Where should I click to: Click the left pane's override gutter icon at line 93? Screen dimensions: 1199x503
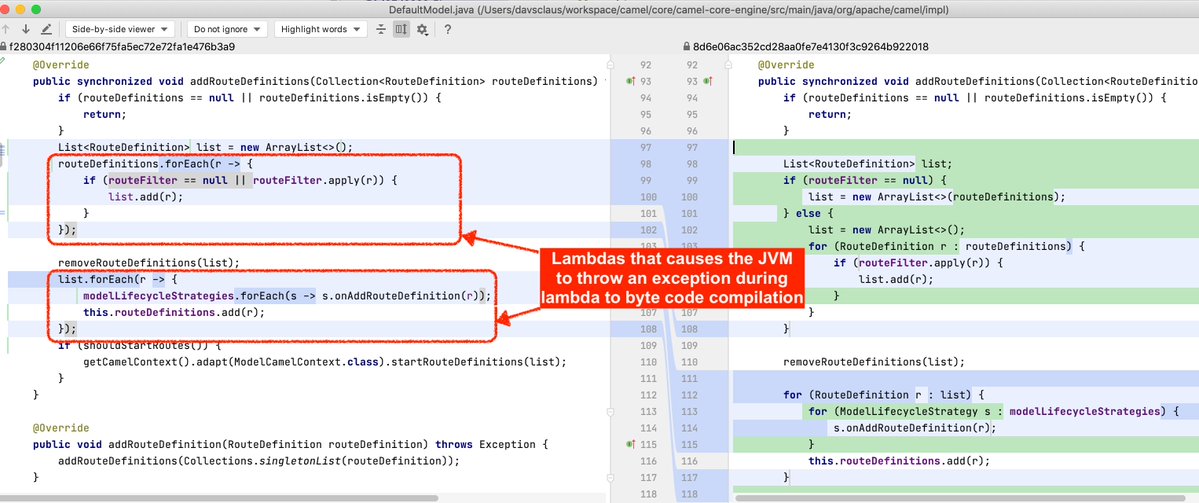click(632, 81)
